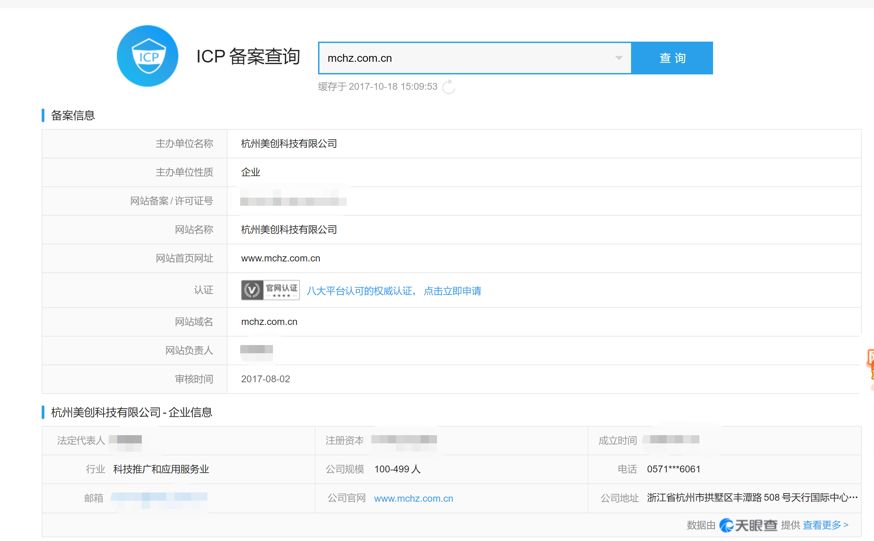
Task: Click the 备案信息 section heading
Action: click(x=73, y=115)
